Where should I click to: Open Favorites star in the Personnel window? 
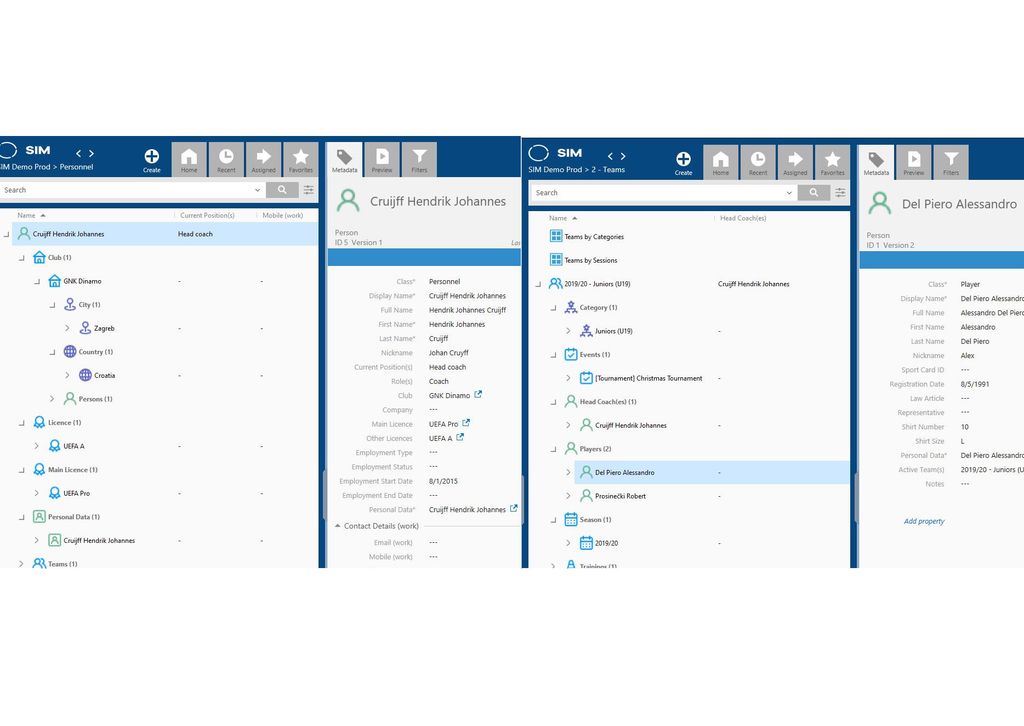coord(301,160)
